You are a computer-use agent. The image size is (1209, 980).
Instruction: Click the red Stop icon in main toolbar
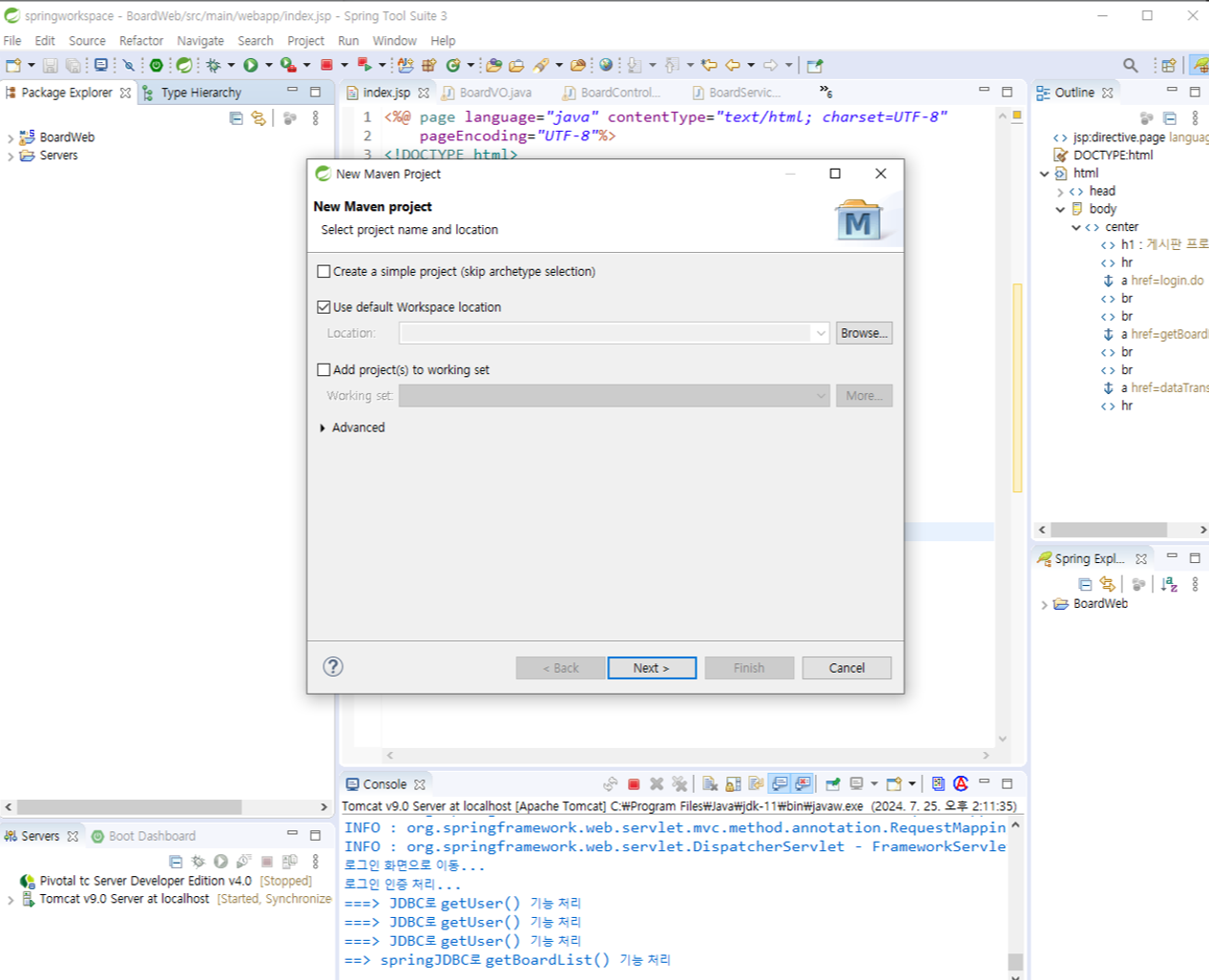tap(326, 65)
